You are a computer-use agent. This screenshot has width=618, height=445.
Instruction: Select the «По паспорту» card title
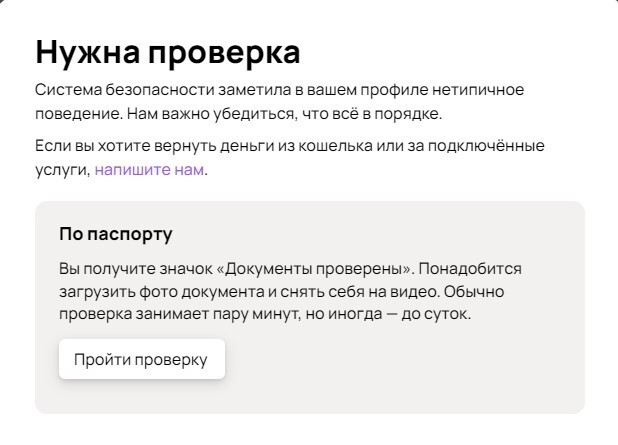pos(116,235)
